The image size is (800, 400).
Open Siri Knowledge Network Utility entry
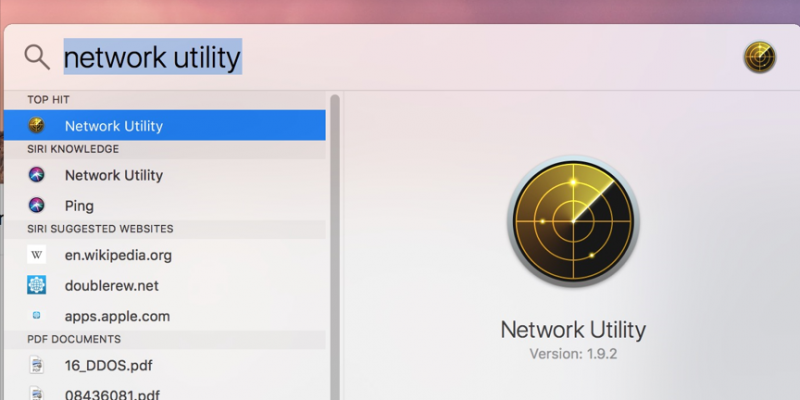165,175
